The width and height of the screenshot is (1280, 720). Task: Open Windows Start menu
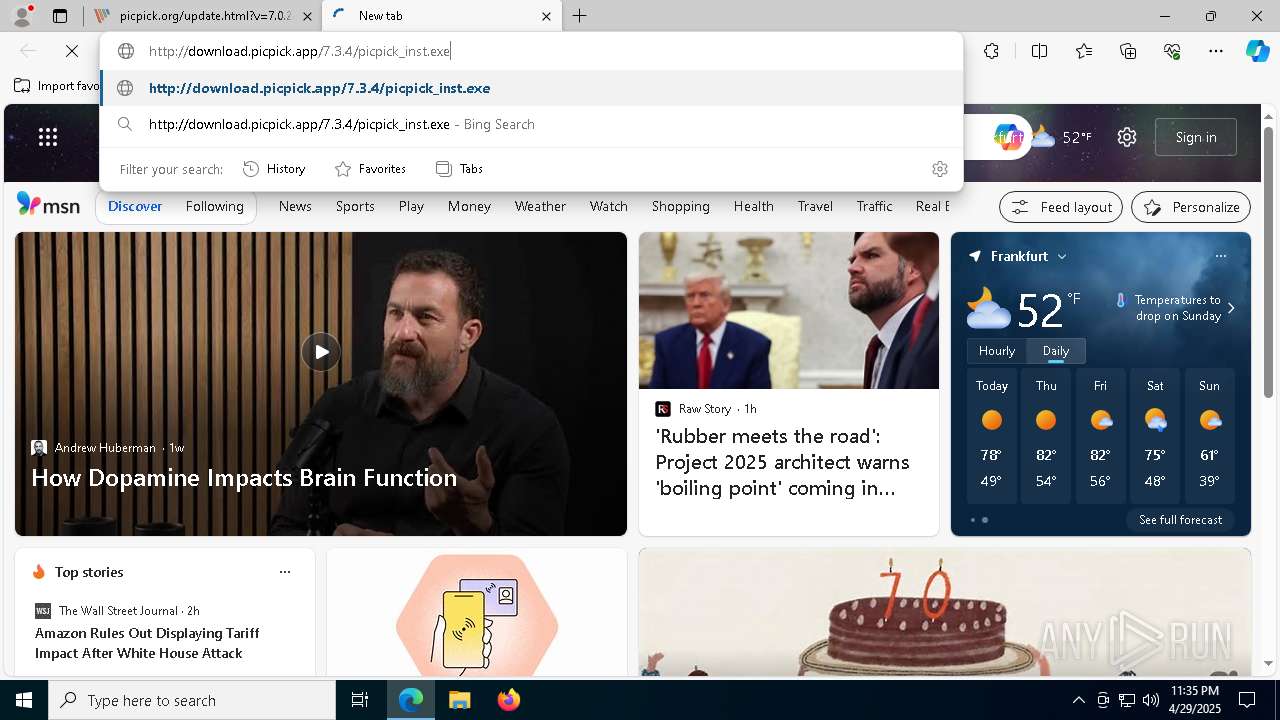[x=24, y=700]
